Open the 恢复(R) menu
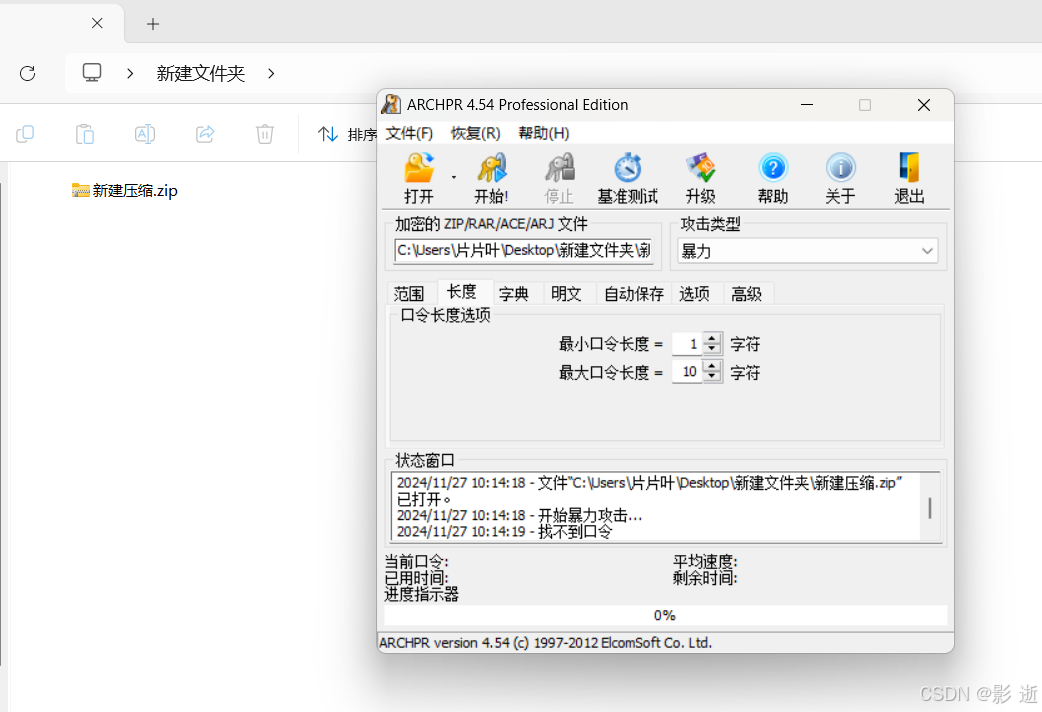Viewport: 1042px width, 712px height. point(475,134)
